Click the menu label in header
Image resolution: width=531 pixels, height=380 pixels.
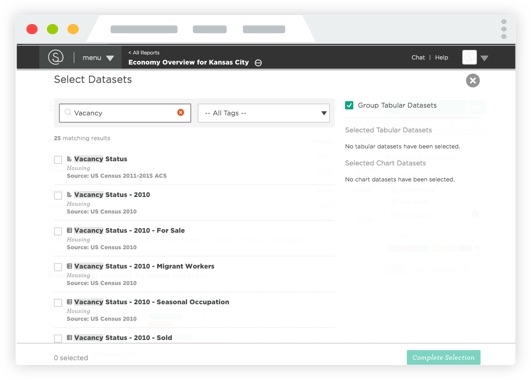coord(92,58)
